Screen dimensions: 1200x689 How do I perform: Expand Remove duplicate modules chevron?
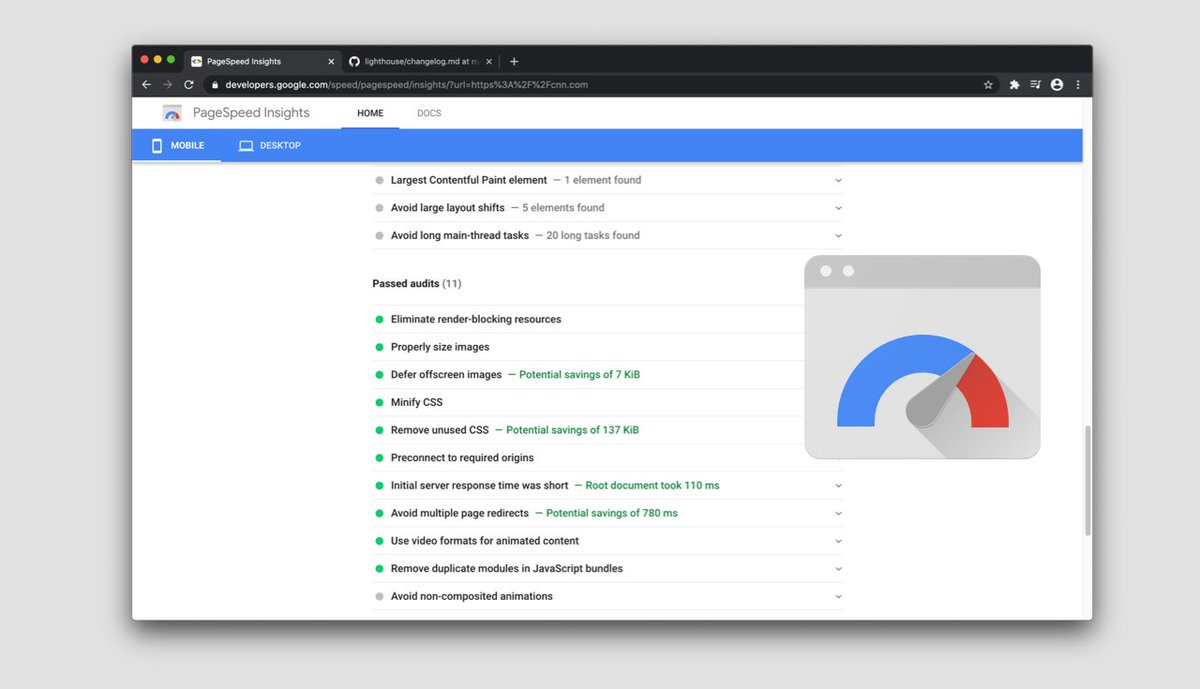(x=838, y=568)
